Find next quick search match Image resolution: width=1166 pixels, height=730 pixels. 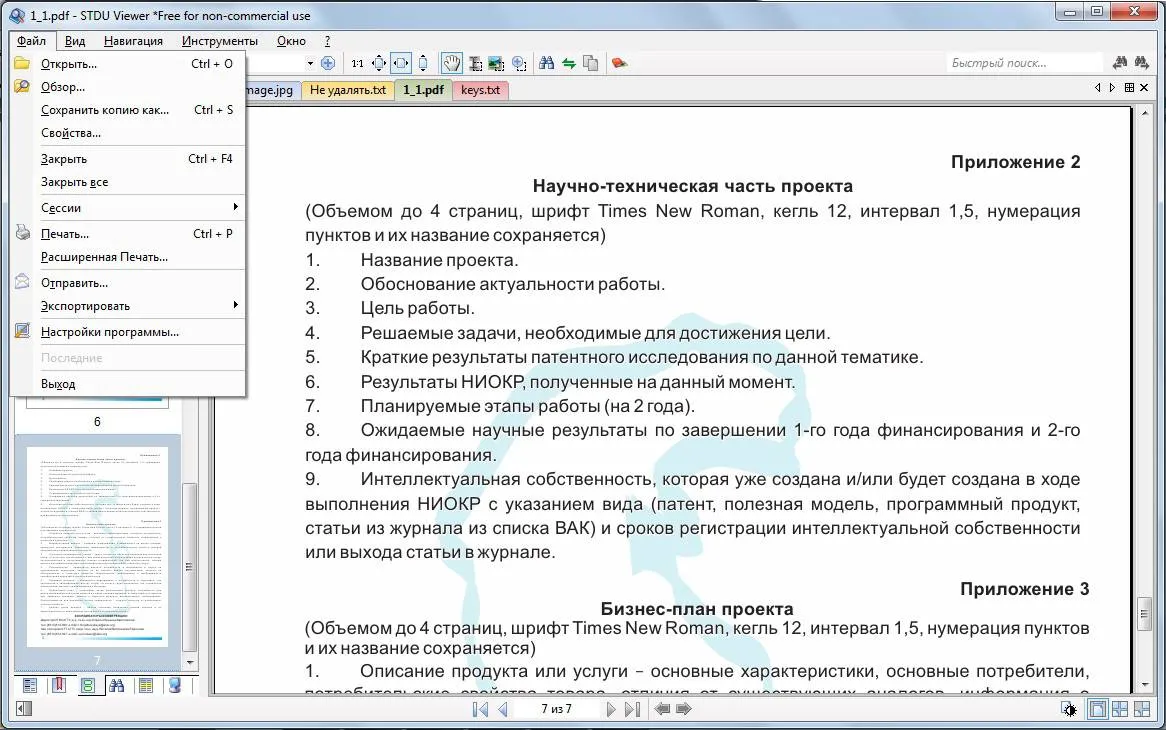tap(1141, 63)
